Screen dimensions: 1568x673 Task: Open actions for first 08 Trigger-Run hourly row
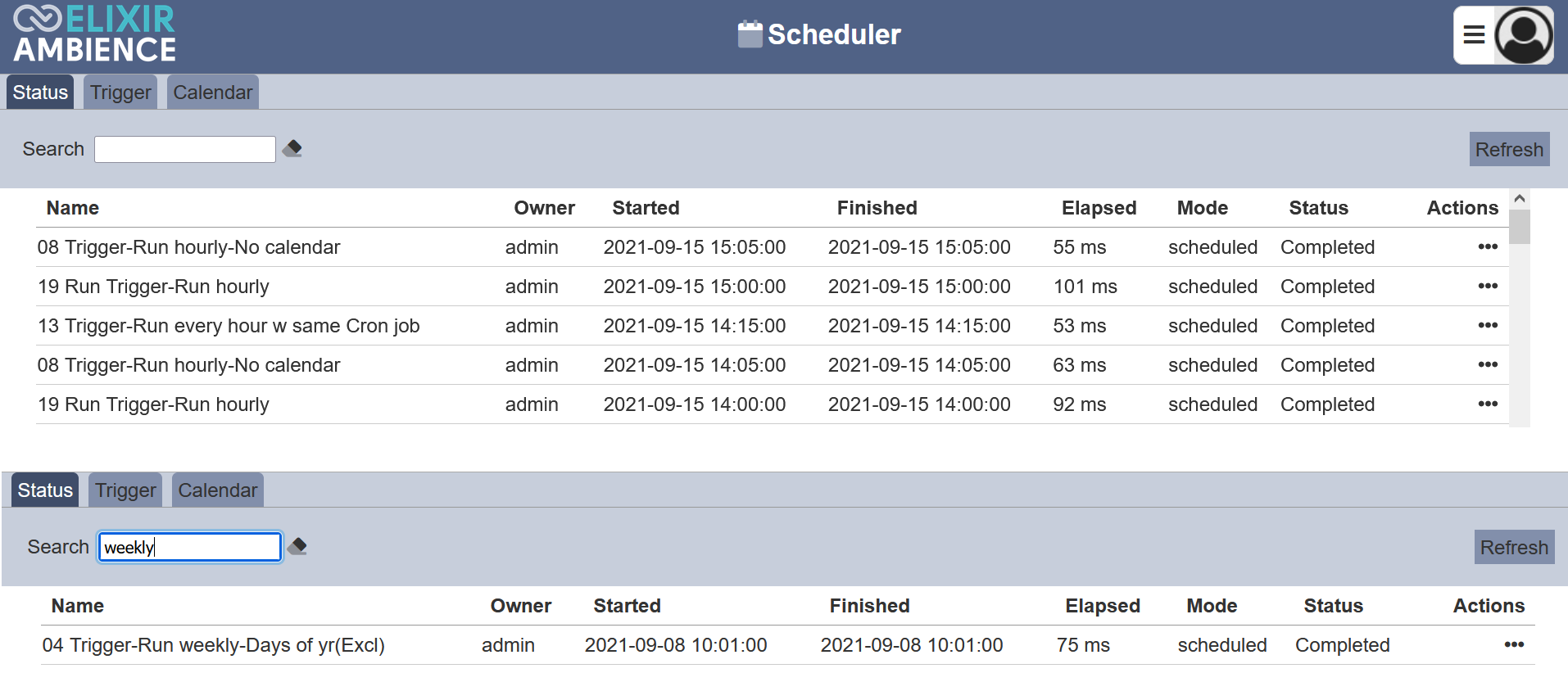pos(1488,246)
